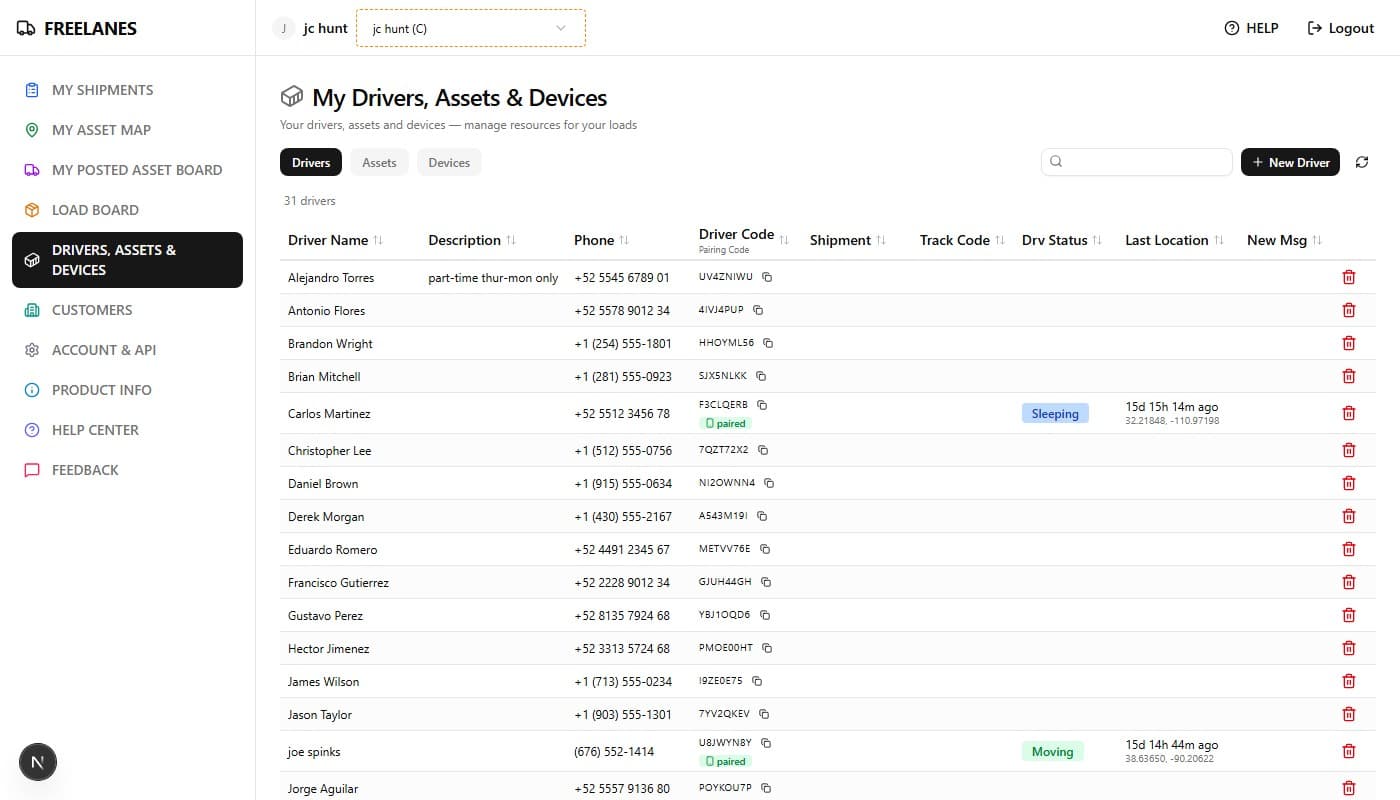
Task: Remove Brandon Wright using trash icon
Action: point(1348,343)
